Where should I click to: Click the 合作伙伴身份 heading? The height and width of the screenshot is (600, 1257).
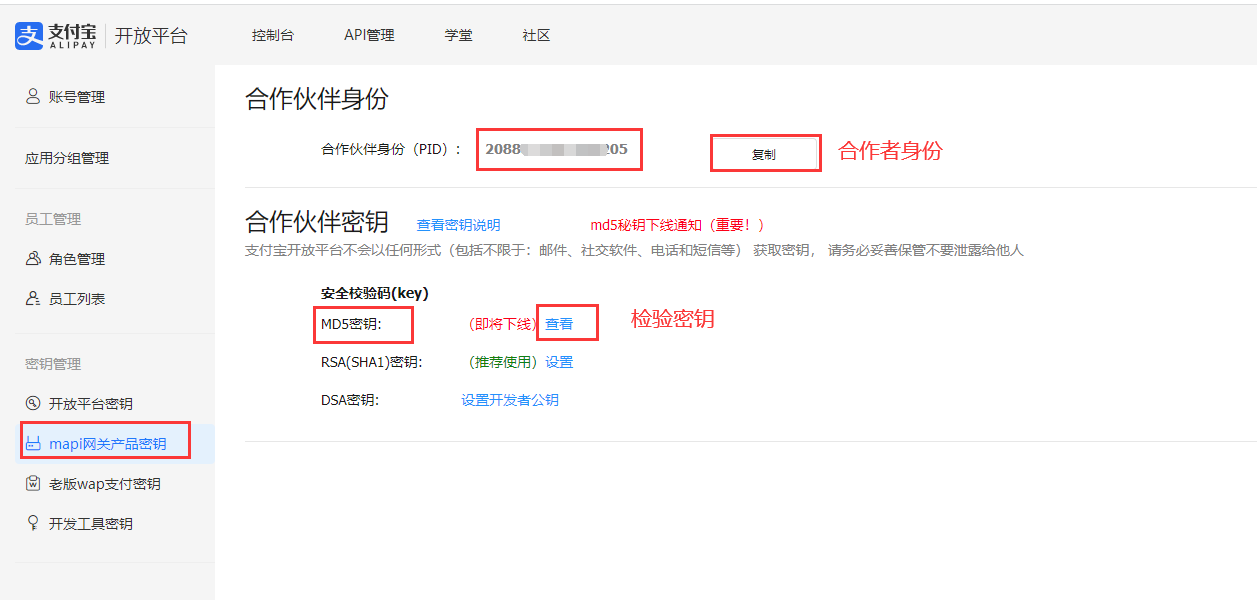click(317, 98)
